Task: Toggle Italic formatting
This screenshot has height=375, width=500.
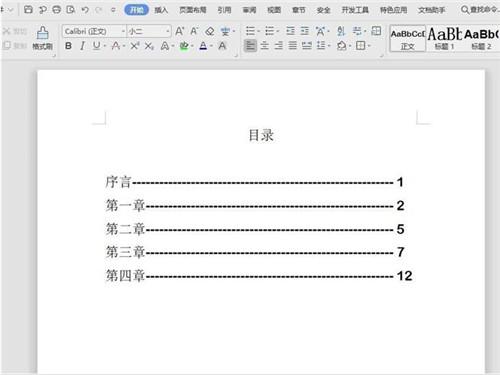Action: pos(82,46)
